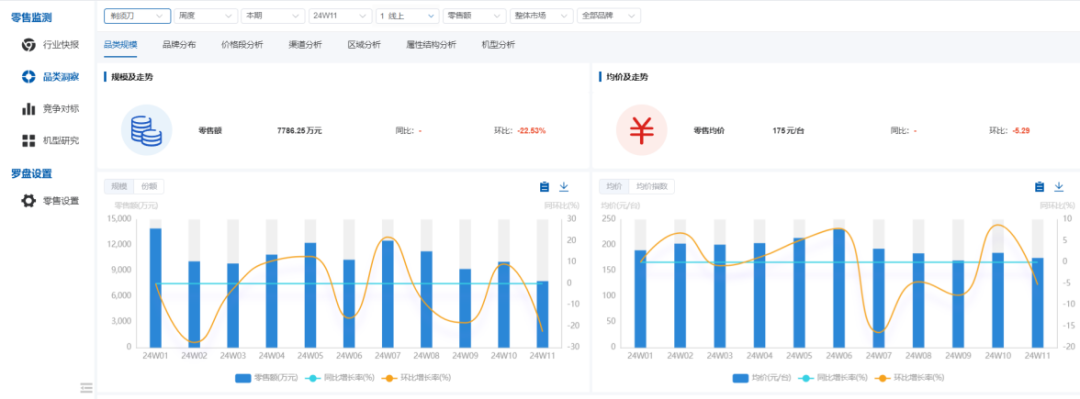Open the 零售额 metric dropdown
Screen dimensions: 1080x399
[x=475, y=15]
